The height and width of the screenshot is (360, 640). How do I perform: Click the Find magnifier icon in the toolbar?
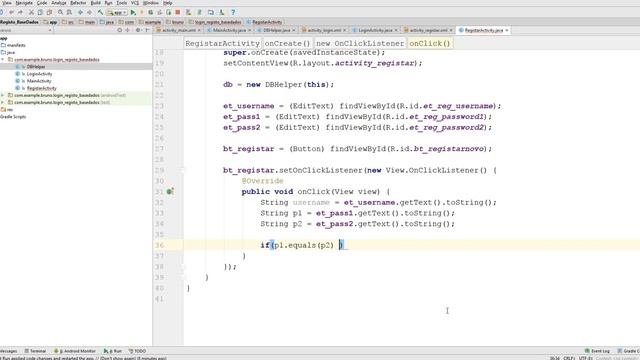(60, 13)
